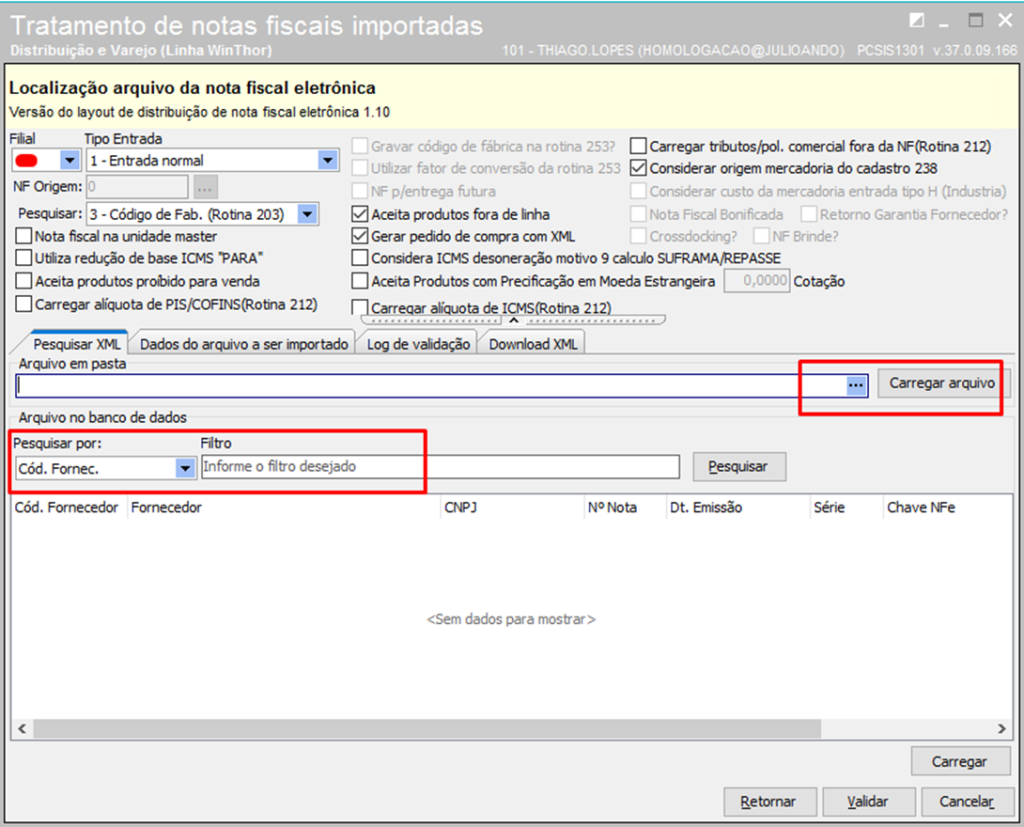
Task: Open the Log de validação tab
Action: click(x=418, y=344)
